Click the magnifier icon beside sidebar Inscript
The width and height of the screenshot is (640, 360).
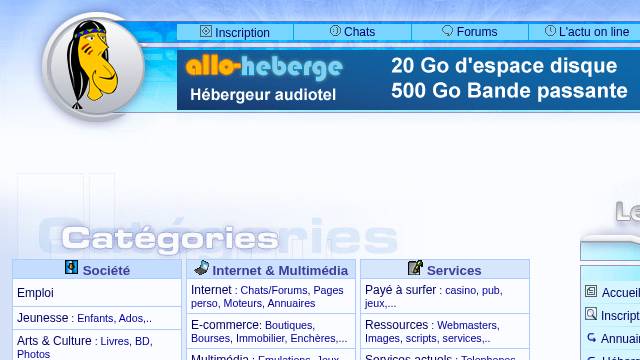coord(591,314)
